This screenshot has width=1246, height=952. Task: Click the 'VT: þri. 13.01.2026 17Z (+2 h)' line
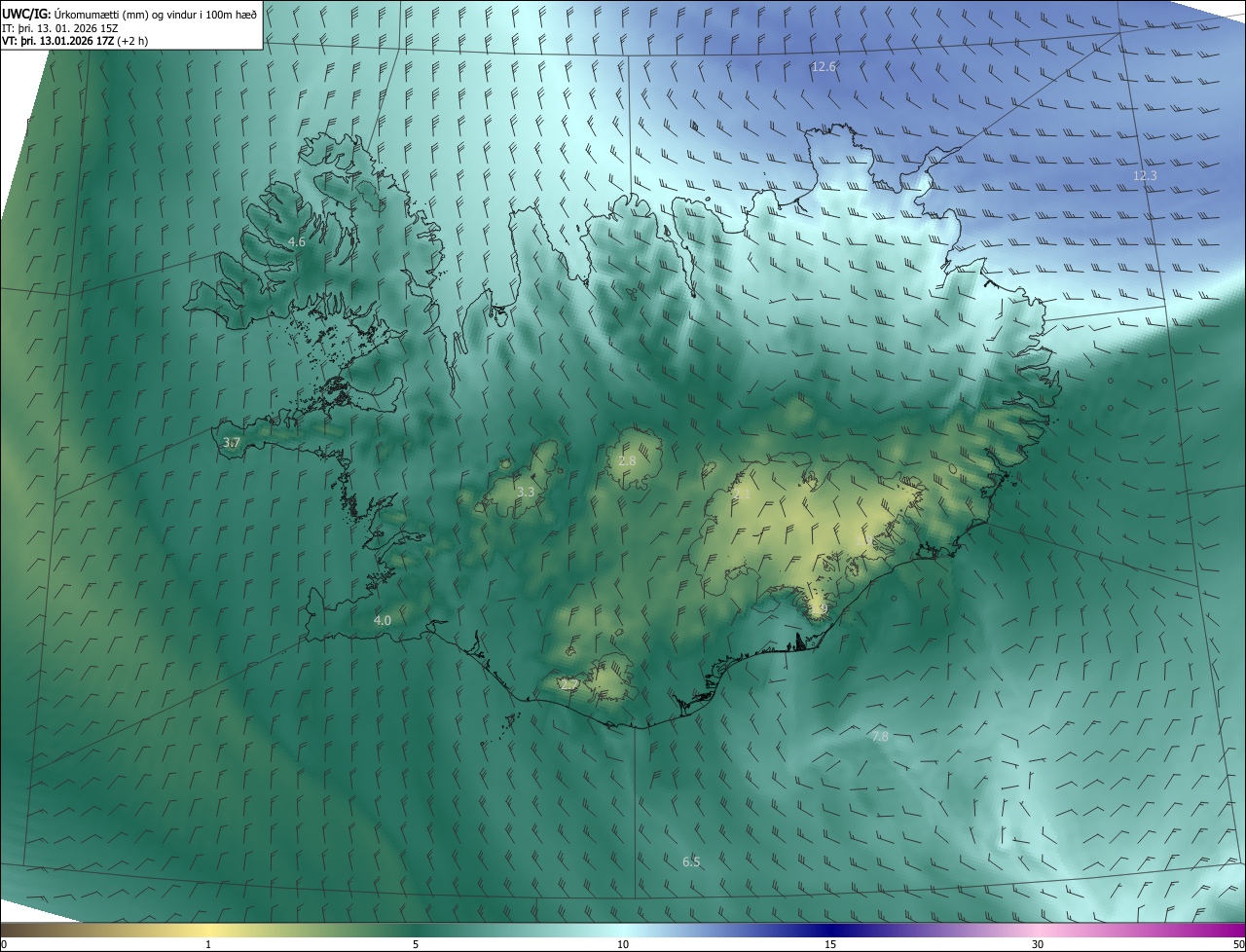click(75, 41)
